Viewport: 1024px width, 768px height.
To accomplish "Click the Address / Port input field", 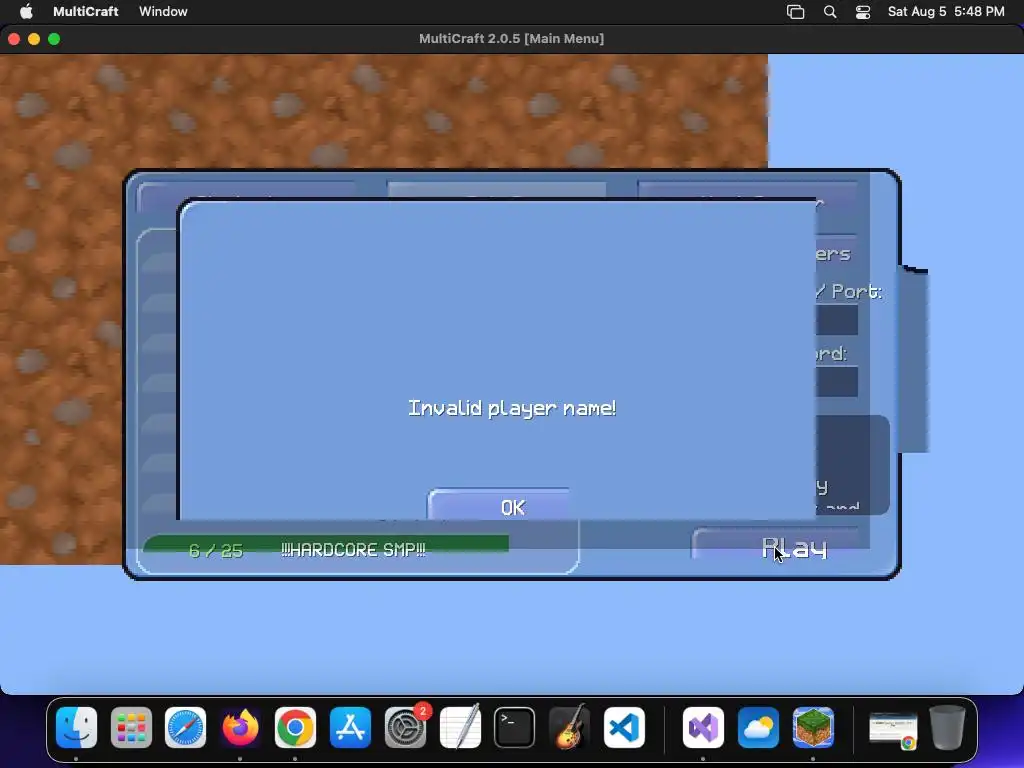I will pos(837,320).
